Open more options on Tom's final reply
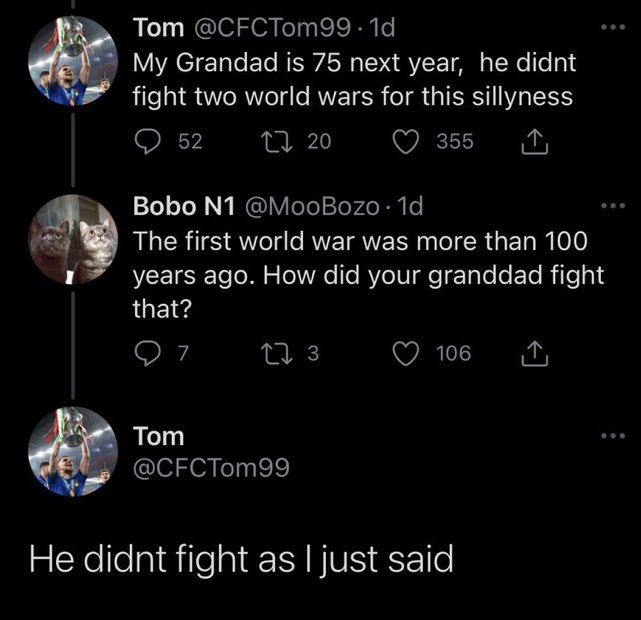Viewport: 641px width, 620px height. click(x=613, y=436)
